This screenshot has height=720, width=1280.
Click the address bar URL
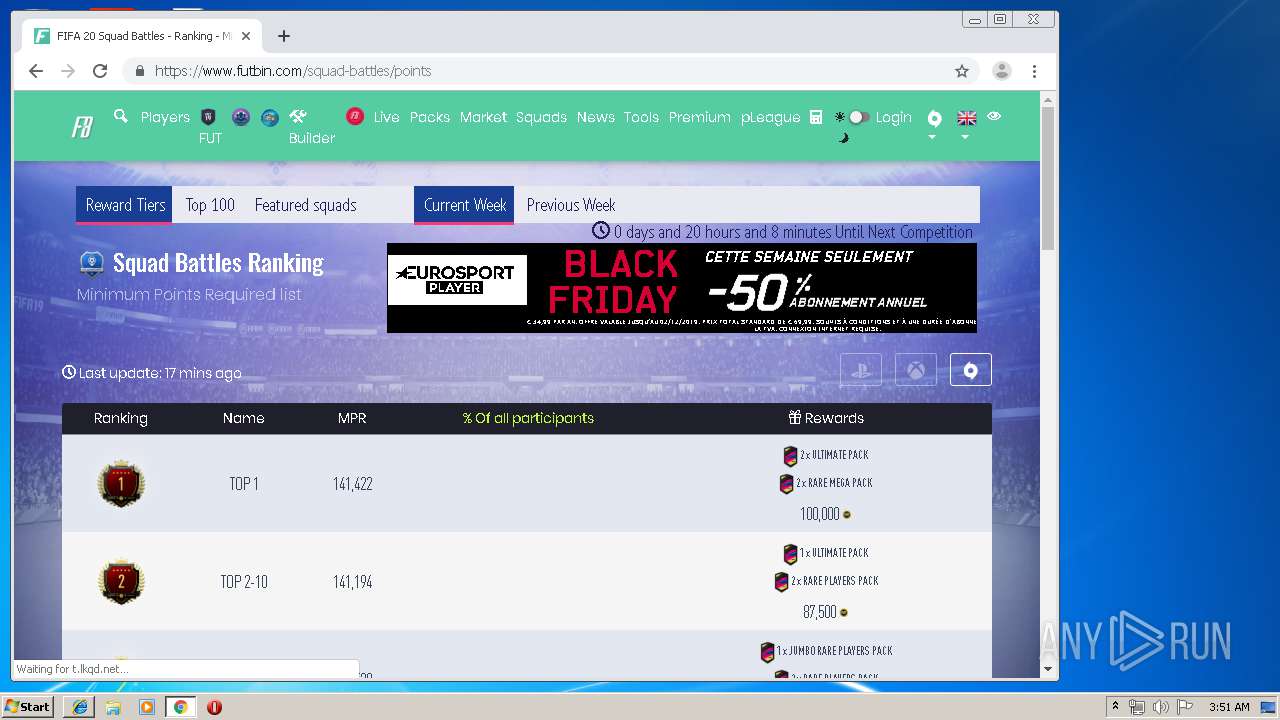[293, 71]
